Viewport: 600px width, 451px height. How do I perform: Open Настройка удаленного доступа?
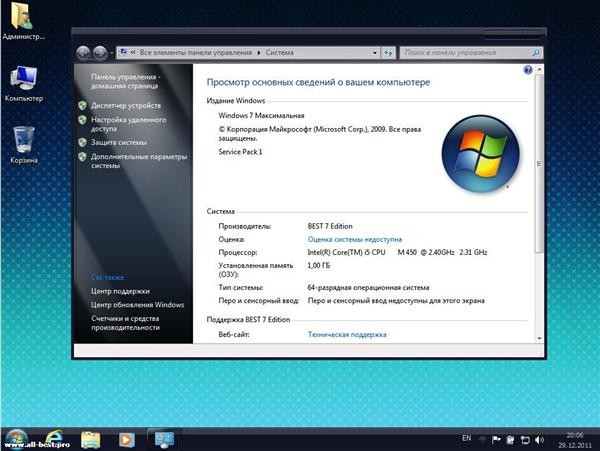pos(129,124)
